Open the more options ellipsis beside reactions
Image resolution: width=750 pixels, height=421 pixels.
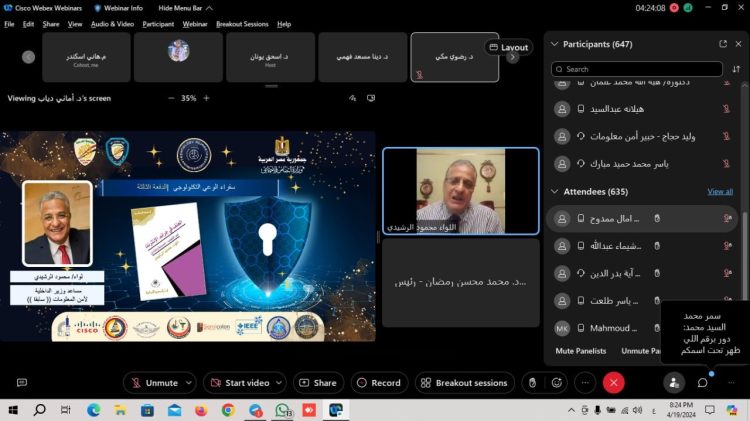pyautogui.click(x=585, y=383)
